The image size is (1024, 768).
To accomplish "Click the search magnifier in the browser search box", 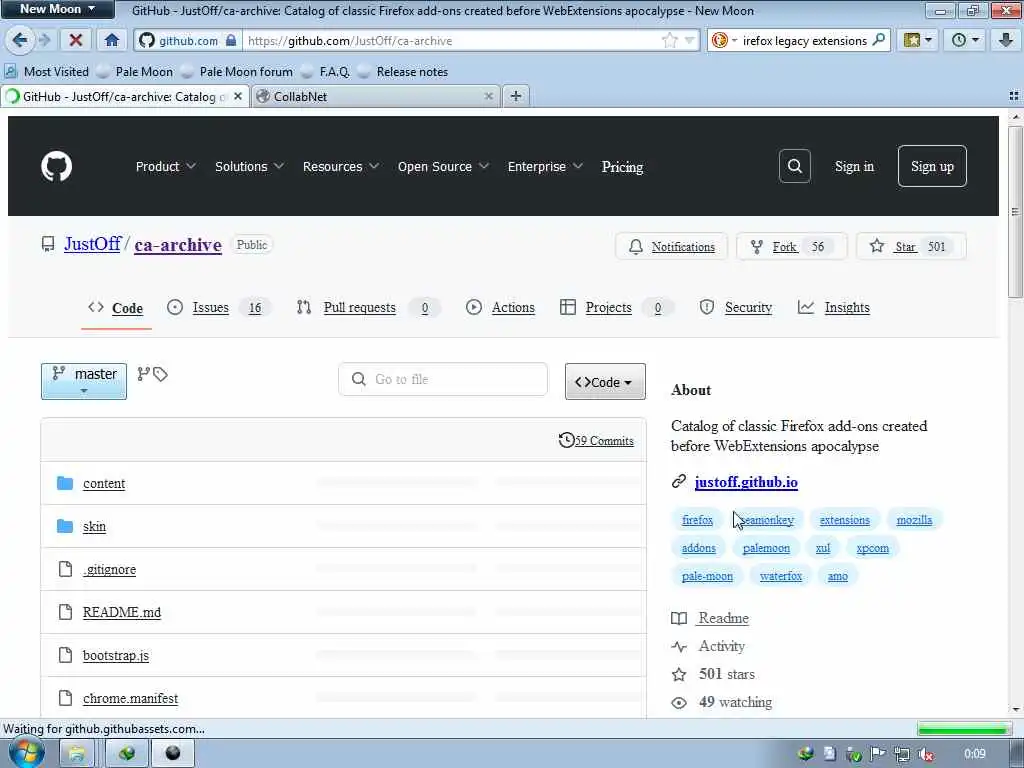I will 879,40.
